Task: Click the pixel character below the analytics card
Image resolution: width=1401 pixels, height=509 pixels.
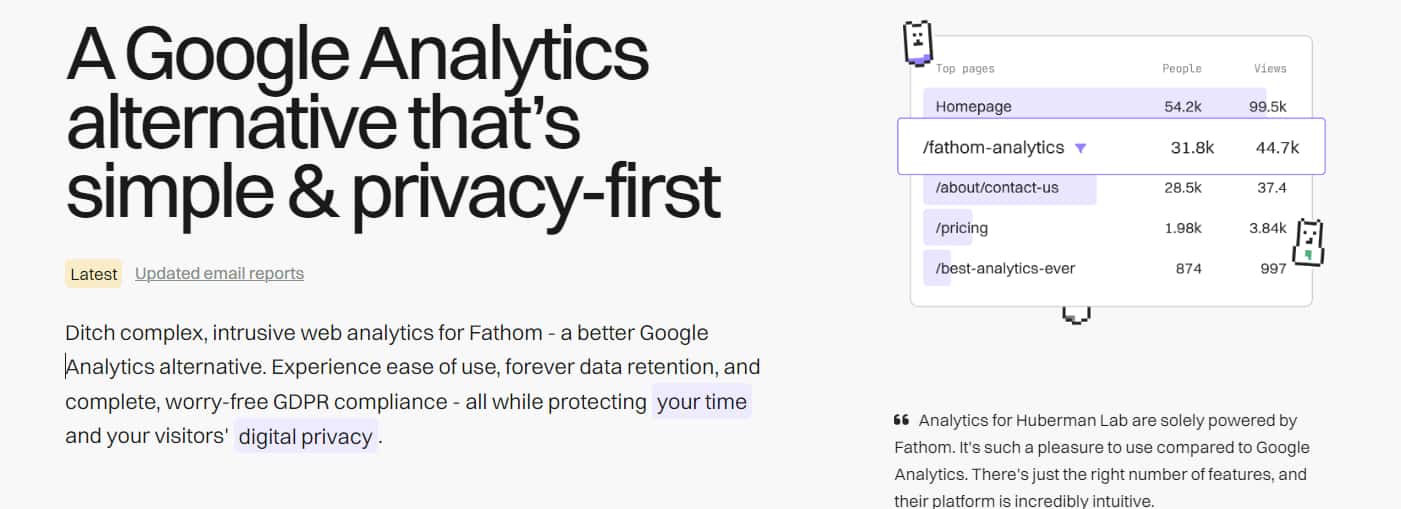Action: pyautogui.click(x=1076, y=315)
